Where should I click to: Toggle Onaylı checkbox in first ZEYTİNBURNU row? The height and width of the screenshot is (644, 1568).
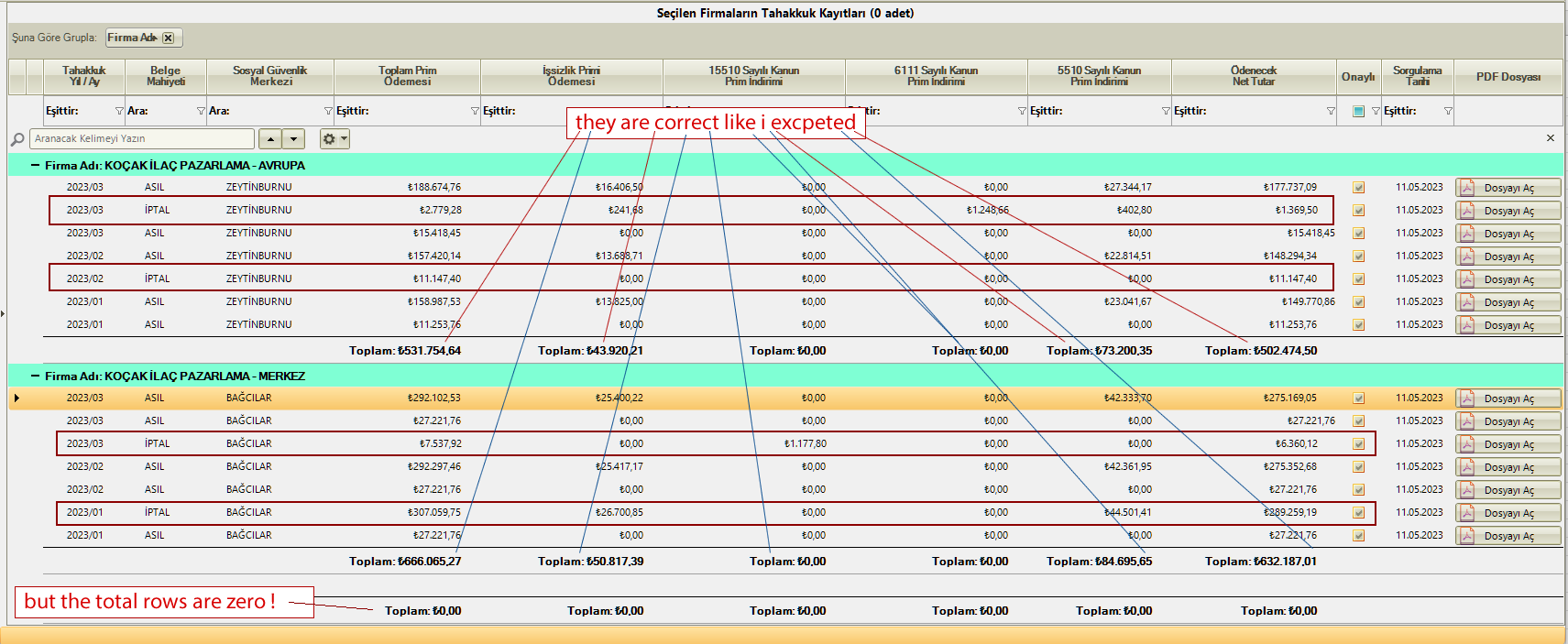pos(1358,188)
